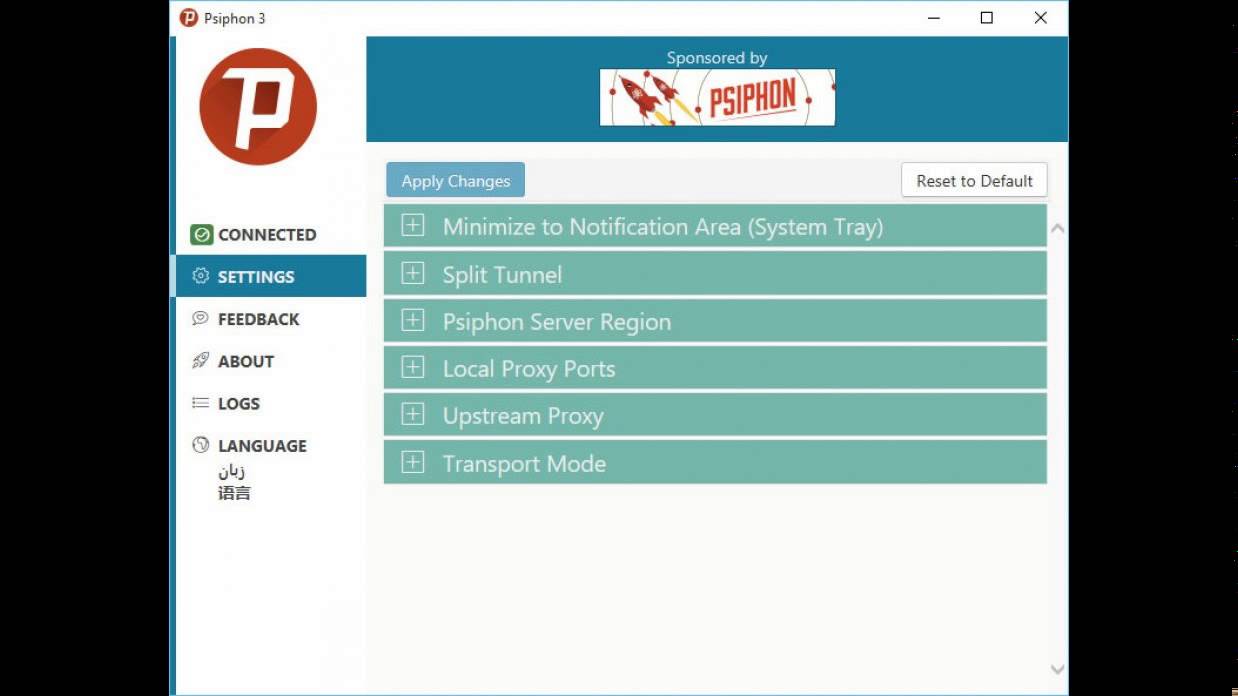Click the Minimize to Notification Area title
This screenshot has height=696, width=1238.
[663, 227]
